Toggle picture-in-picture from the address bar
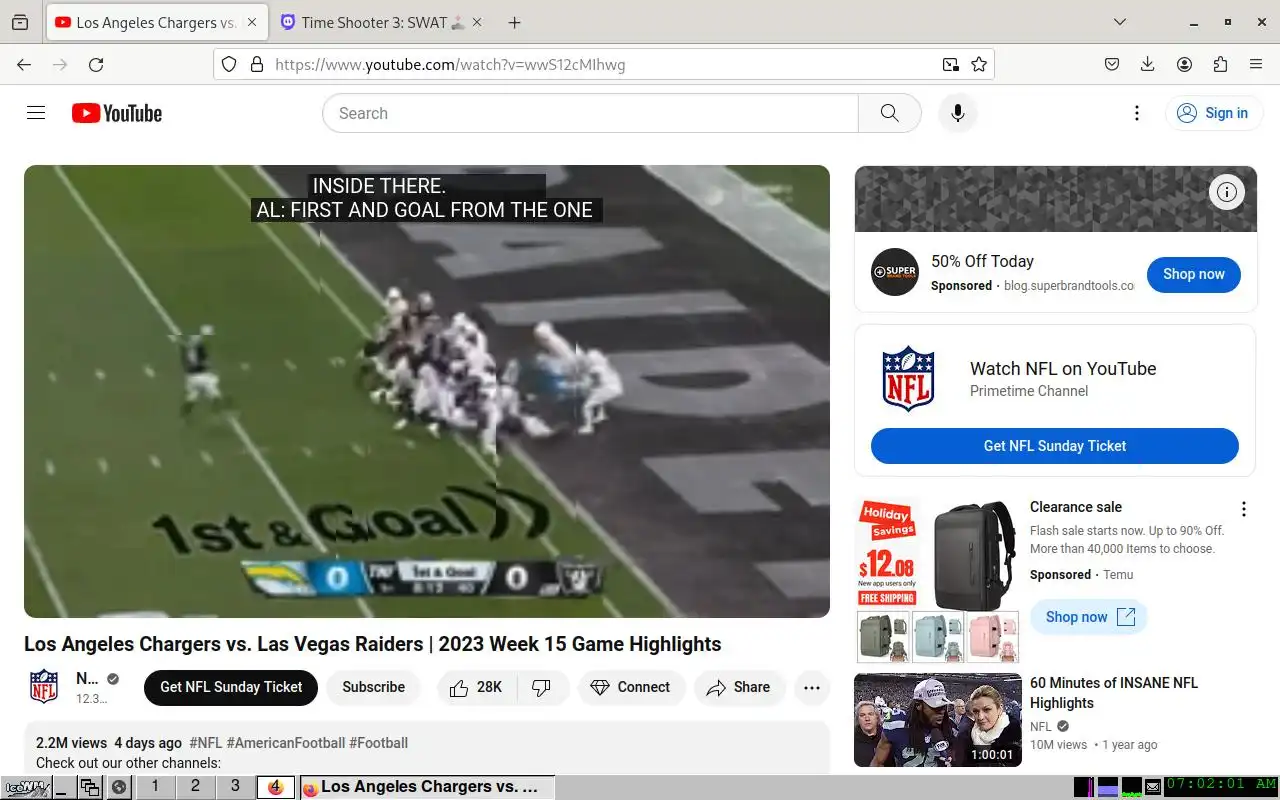This screenshot has width=1280, height=800. (950, 64)
